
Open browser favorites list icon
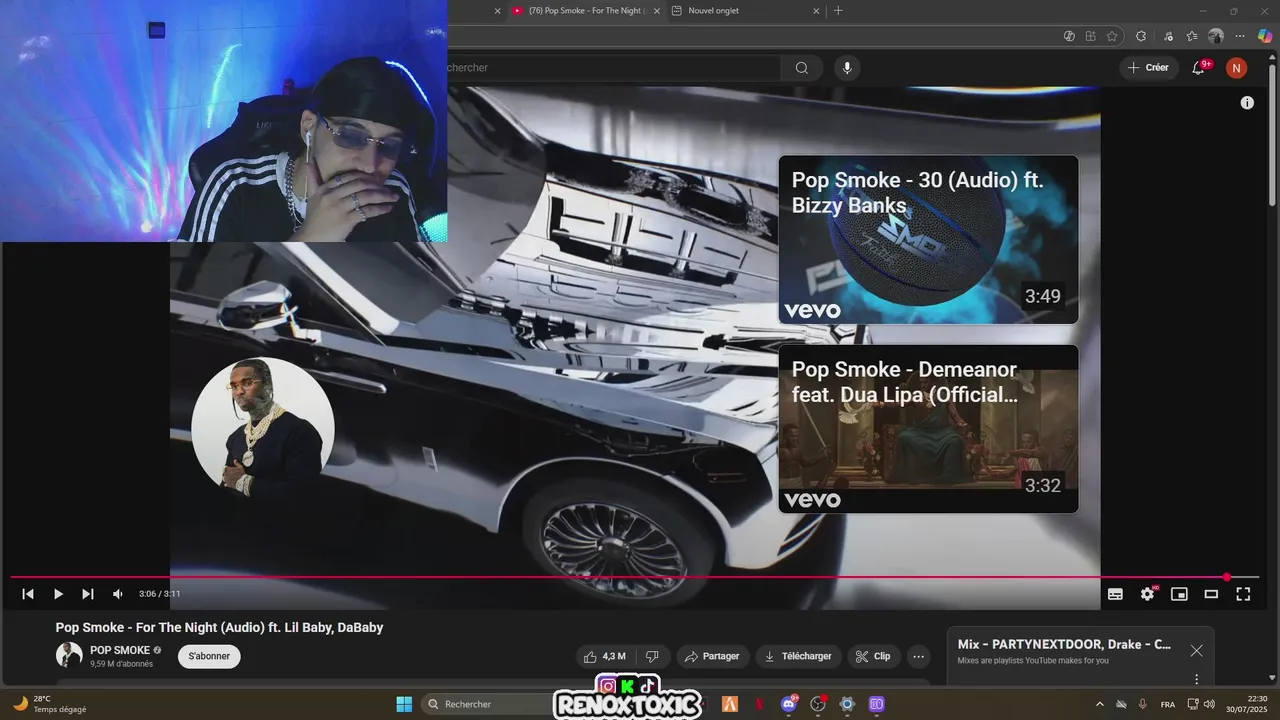pos(1192,36)
